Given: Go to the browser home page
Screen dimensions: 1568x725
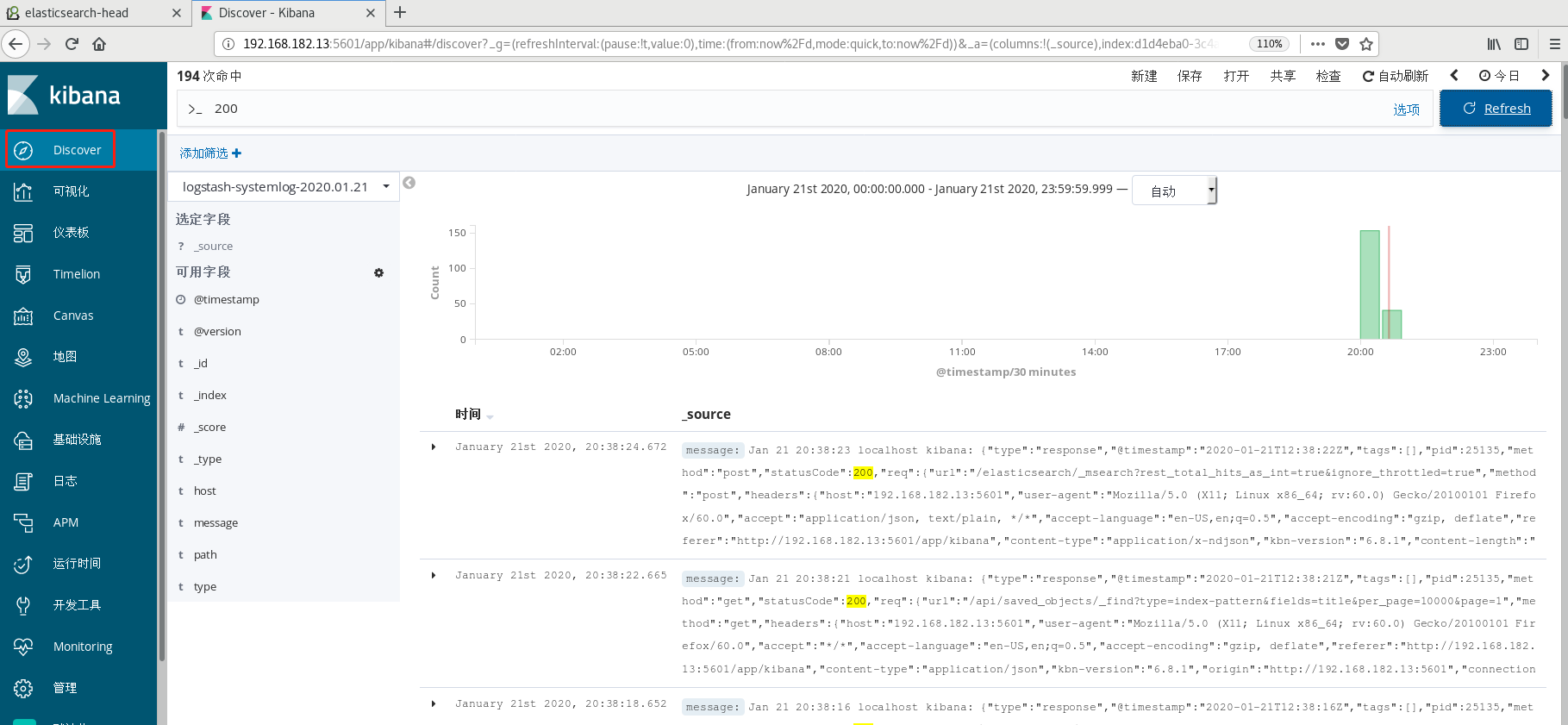Looking at the screenshot, I should point(99,44).
